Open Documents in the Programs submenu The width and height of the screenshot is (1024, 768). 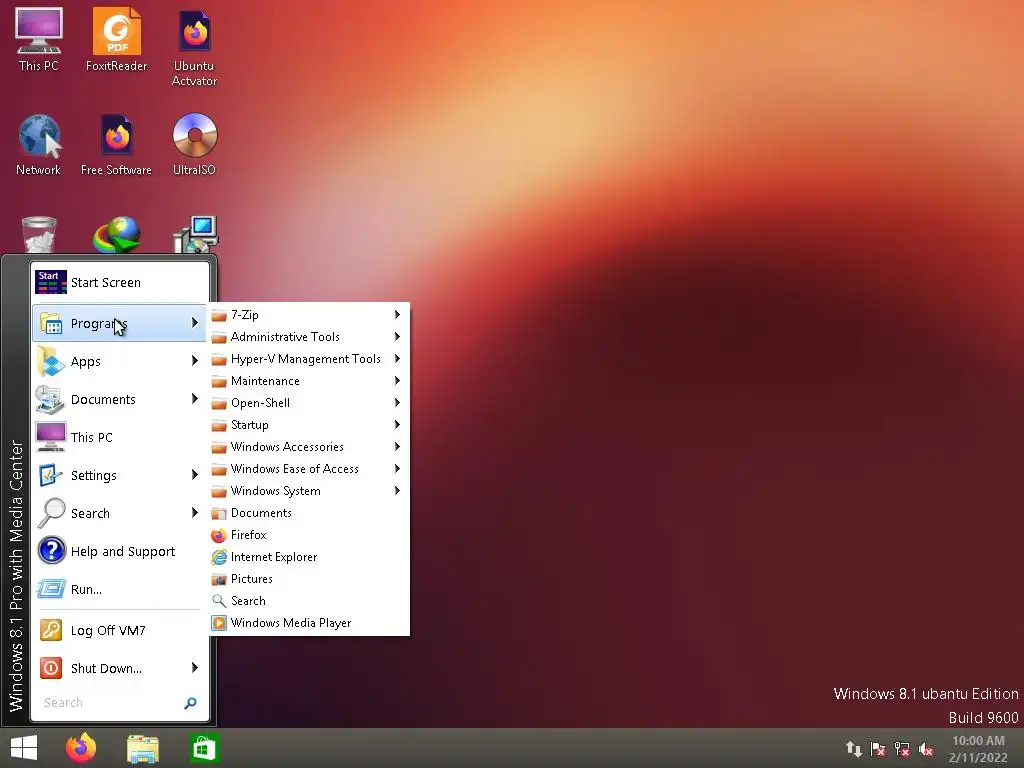pyautogui.click(x=308, y=513)
